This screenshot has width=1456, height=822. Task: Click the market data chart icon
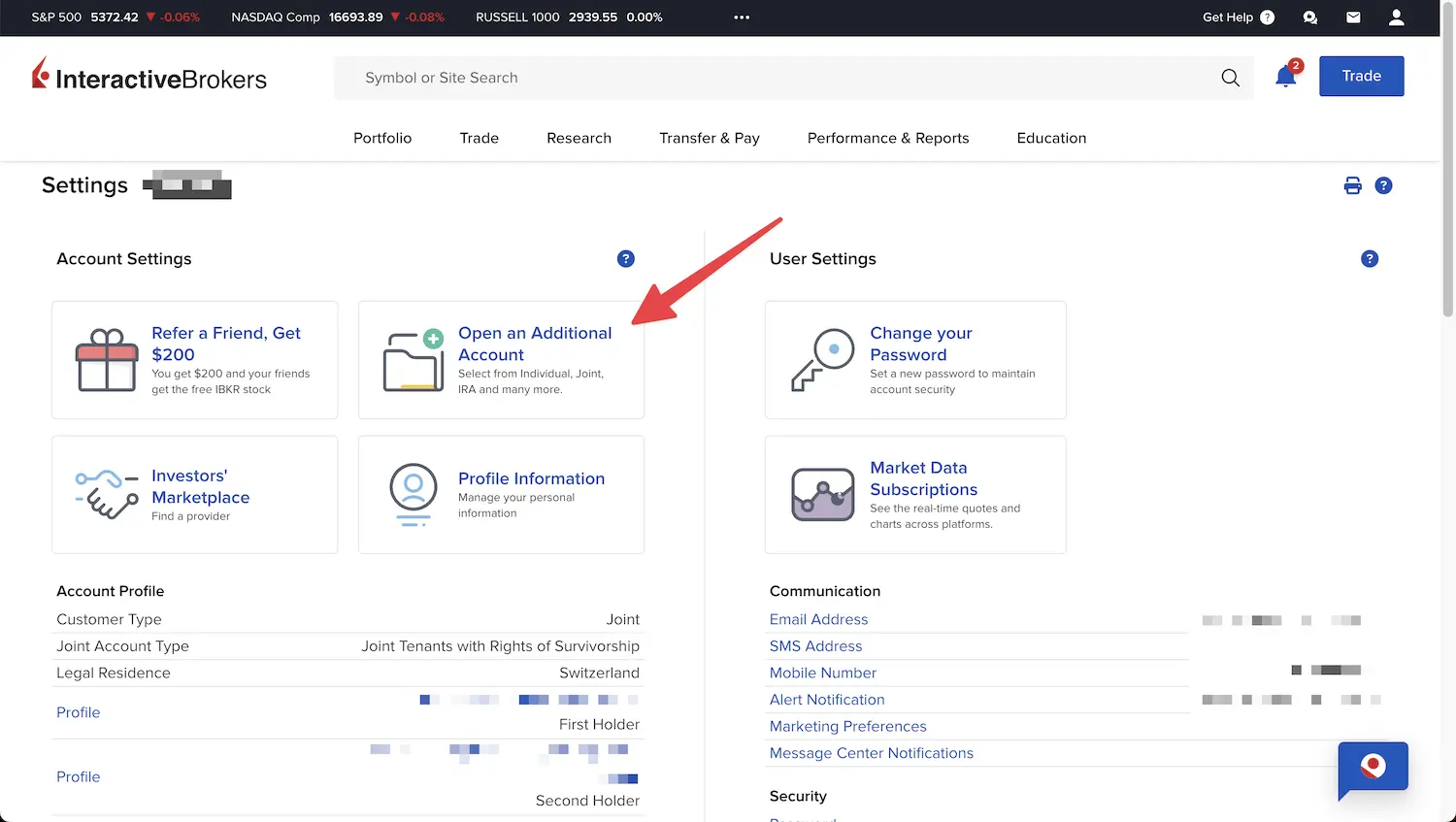pos(823,494)
